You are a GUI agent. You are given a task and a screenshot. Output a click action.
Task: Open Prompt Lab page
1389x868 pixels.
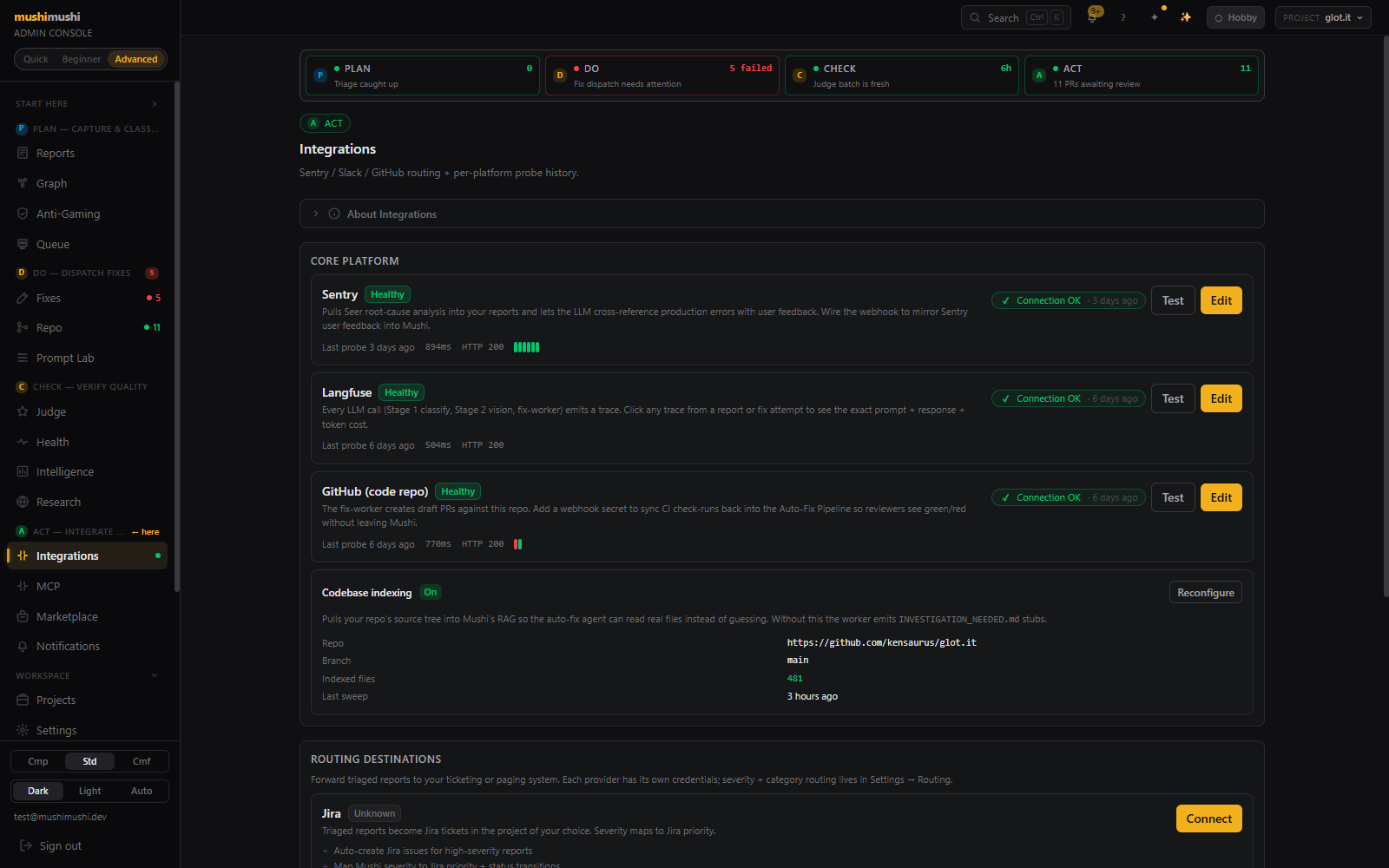(x=87, y=358)
